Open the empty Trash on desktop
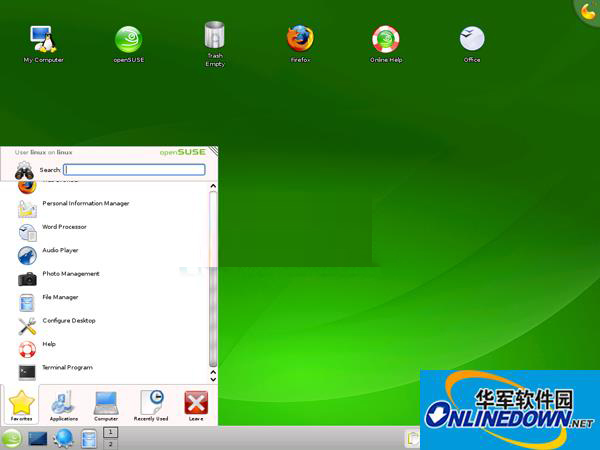The image size is (600, 450). [x=214, y=40]
